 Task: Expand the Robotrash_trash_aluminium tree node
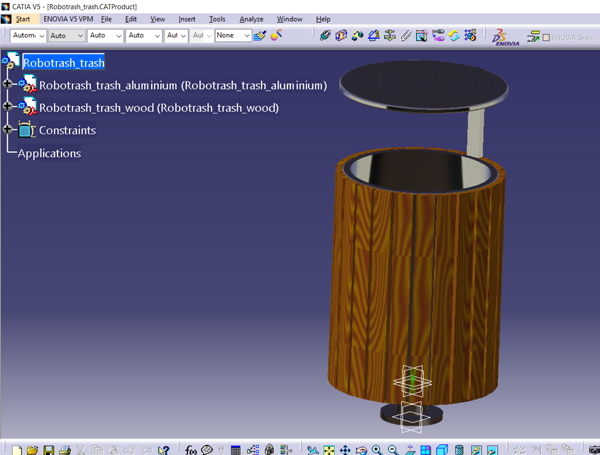click(x=8, y=85)
